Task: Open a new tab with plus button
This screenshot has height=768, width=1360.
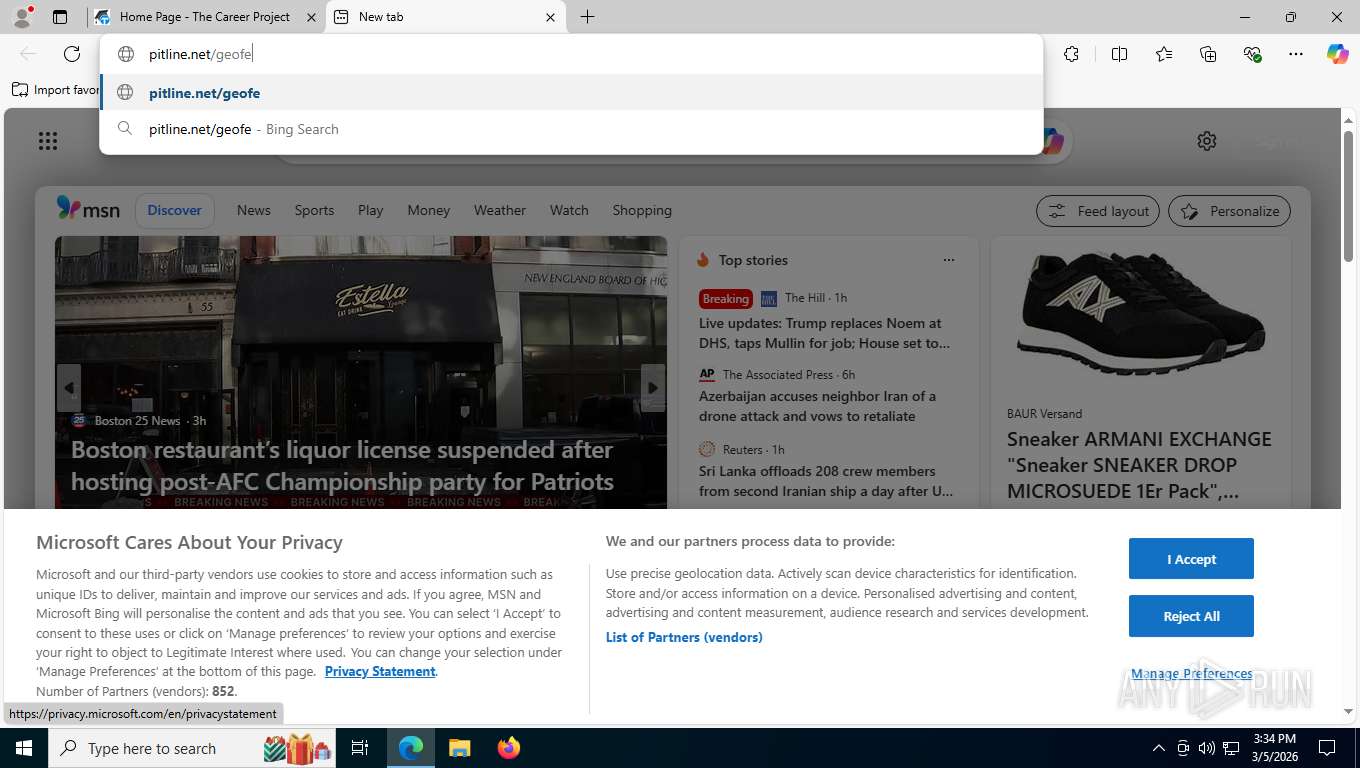Action: (x=587, y=17)
